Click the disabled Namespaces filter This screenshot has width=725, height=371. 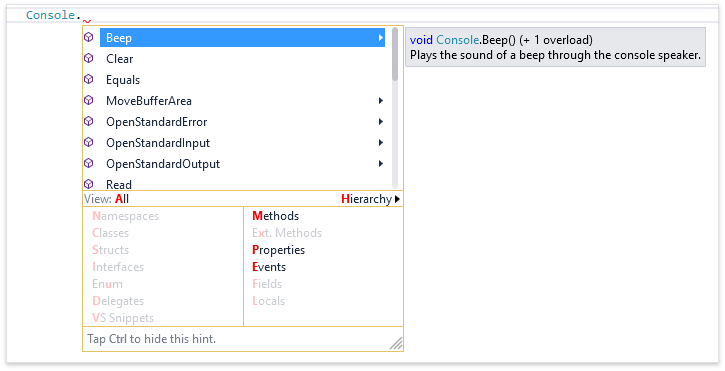(125, 216)
